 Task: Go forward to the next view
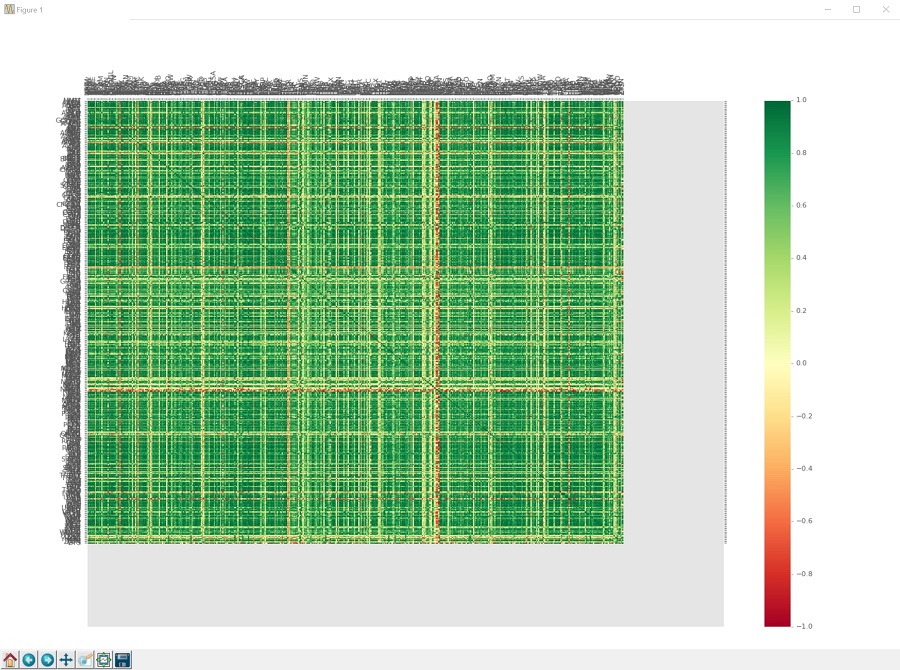(x=47, y=659)
